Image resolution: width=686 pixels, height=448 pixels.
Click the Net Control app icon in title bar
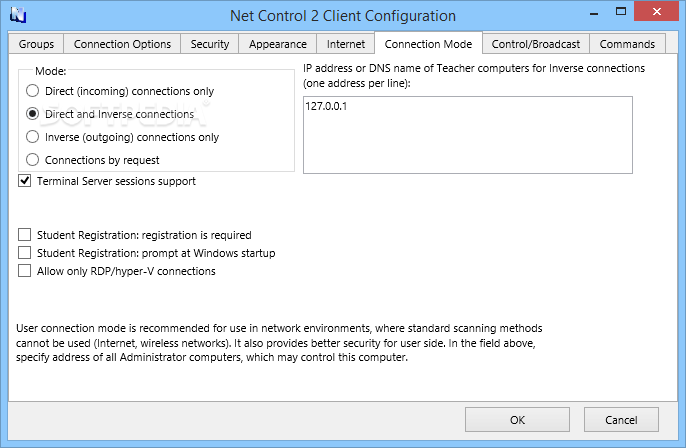[x=18, y=15]
